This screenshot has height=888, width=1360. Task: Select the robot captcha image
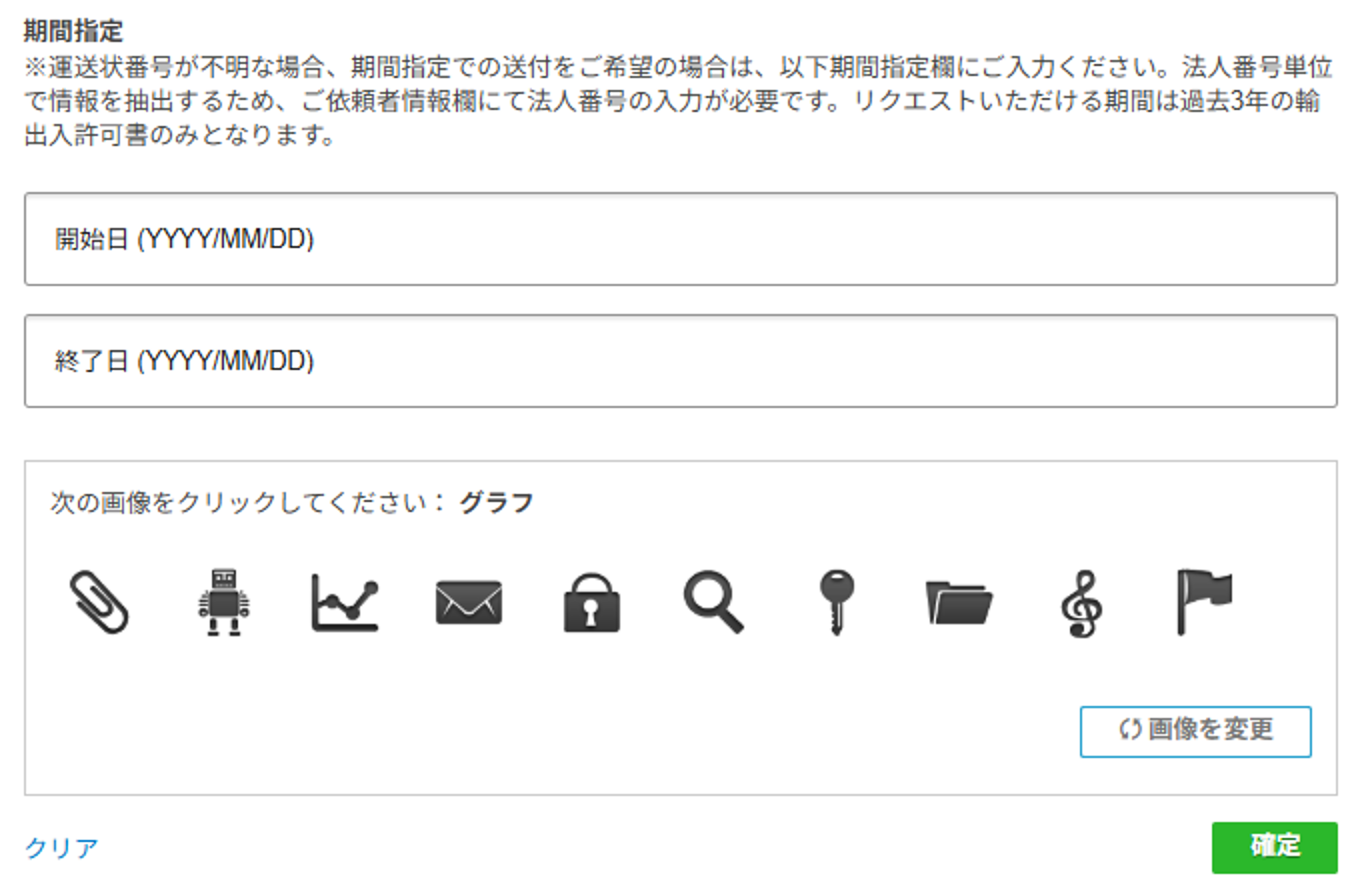(222, 602)
